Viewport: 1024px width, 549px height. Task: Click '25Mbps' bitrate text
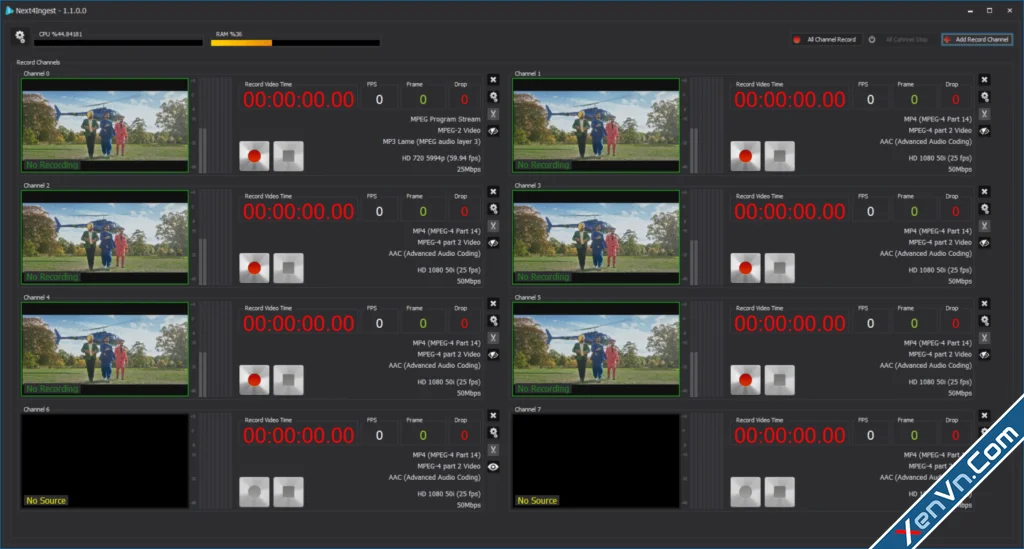[468, 169]
